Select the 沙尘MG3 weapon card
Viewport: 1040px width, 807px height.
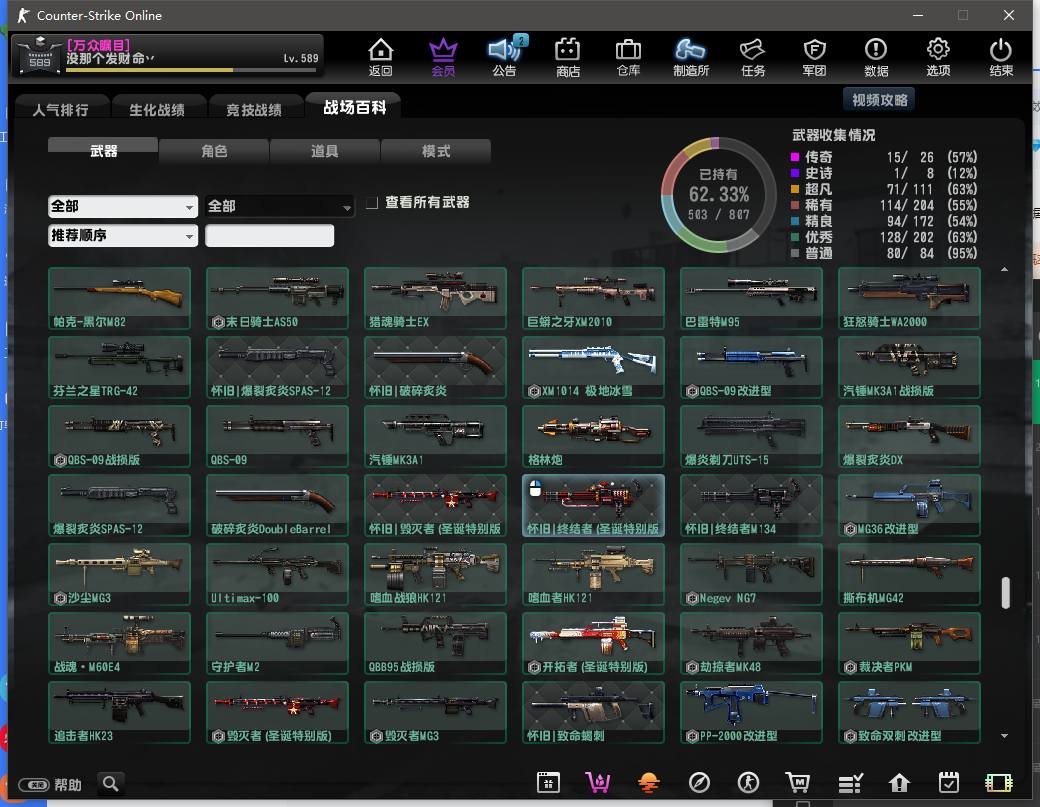[119, 574]
